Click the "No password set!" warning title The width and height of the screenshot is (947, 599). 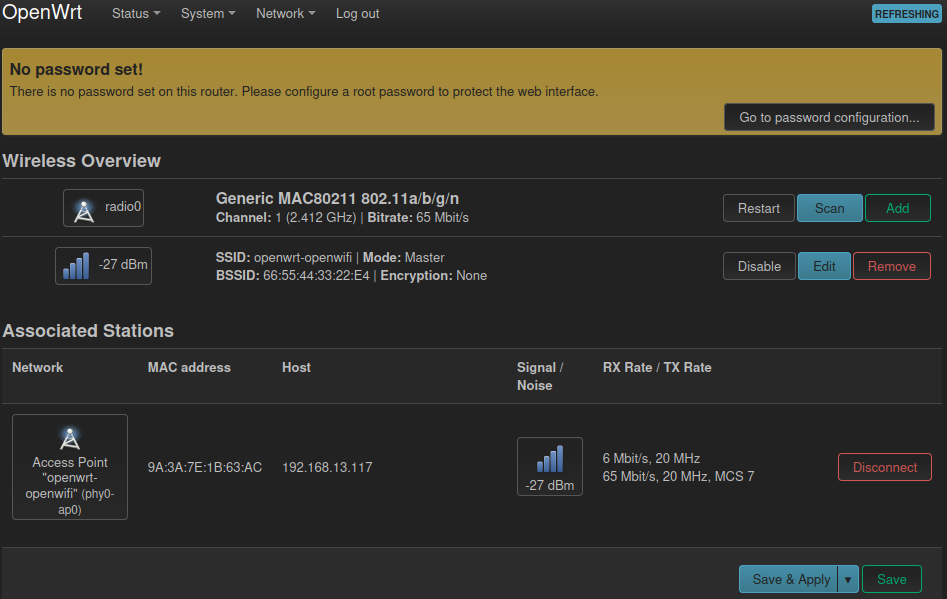coord(76,69)
